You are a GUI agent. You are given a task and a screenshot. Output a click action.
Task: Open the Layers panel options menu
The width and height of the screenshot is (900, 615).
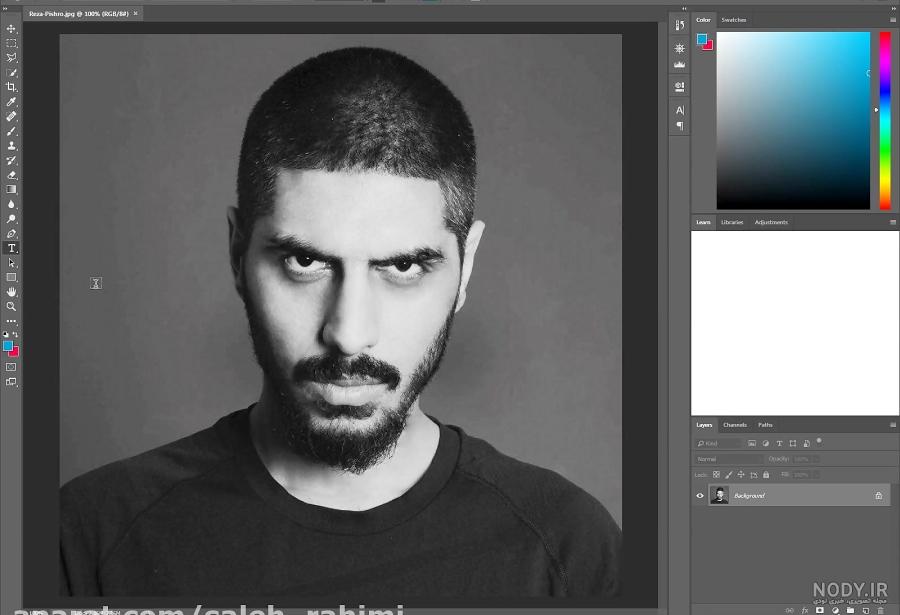(893, 425)
